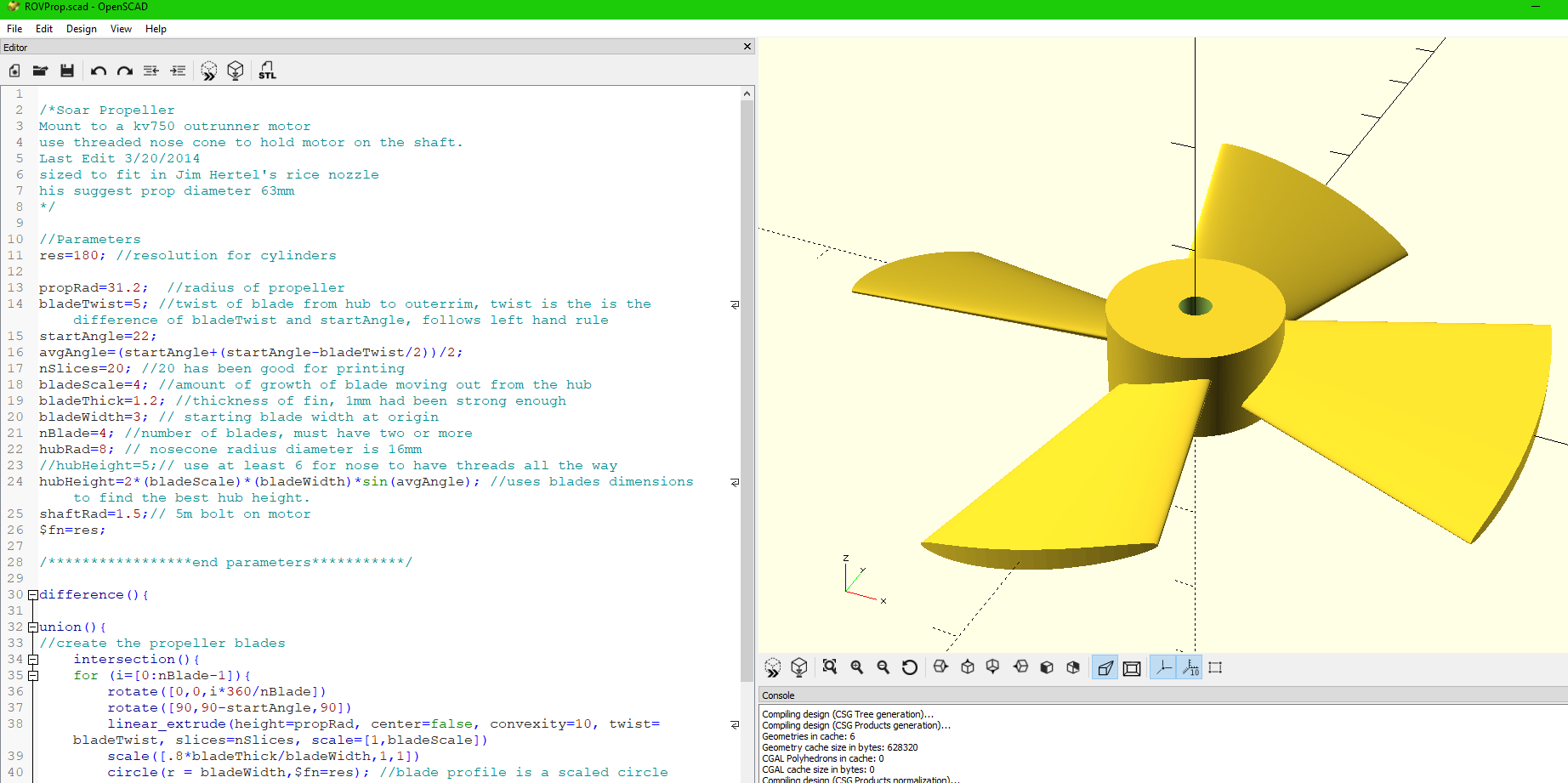Switch to the Back view
The height and width of the screenshot is (783, 1568).
[x=1073, y=667]
